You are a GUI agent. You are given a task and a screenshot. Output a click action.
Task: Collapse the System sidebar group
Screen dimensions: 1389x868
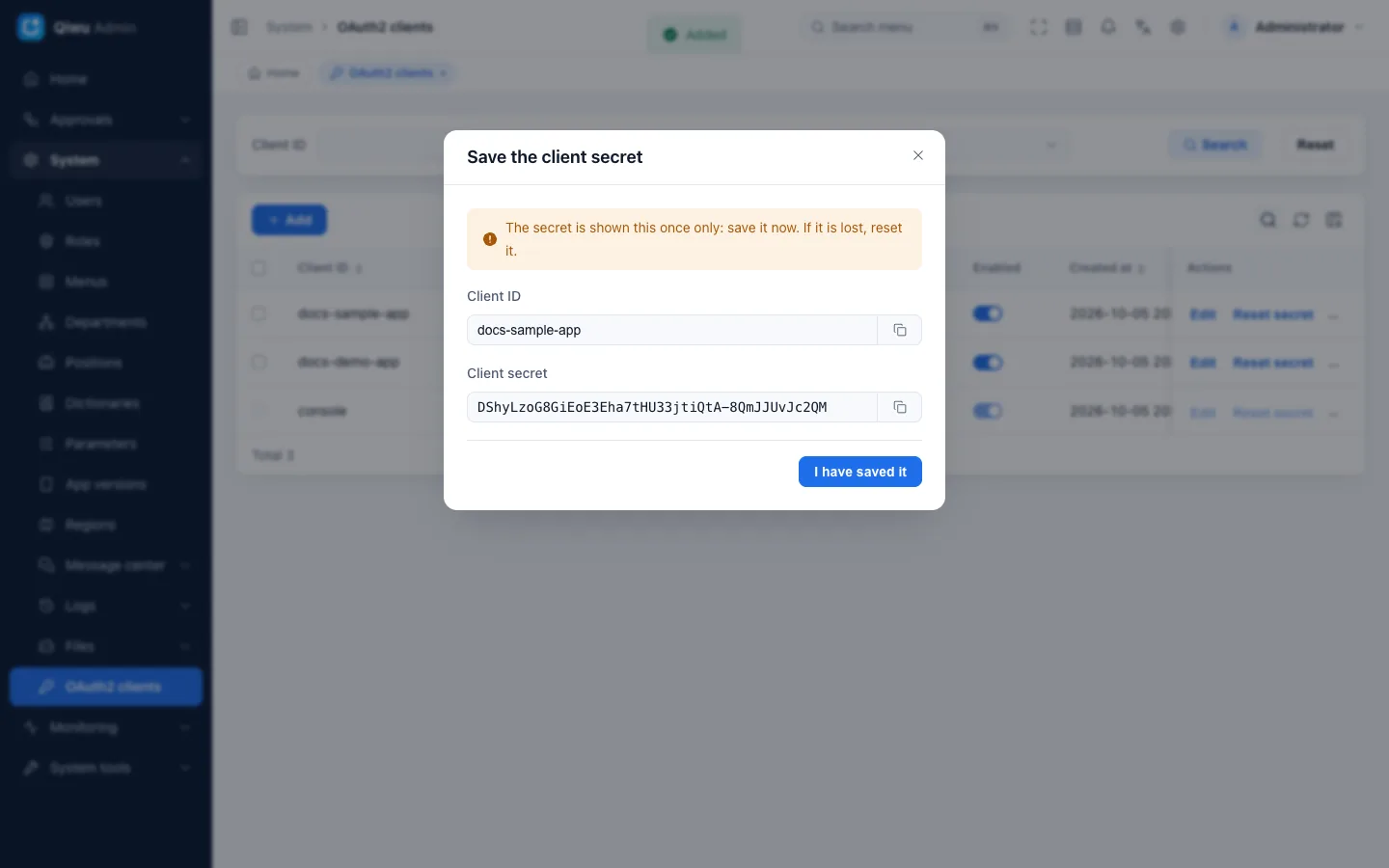coord(106,160)
